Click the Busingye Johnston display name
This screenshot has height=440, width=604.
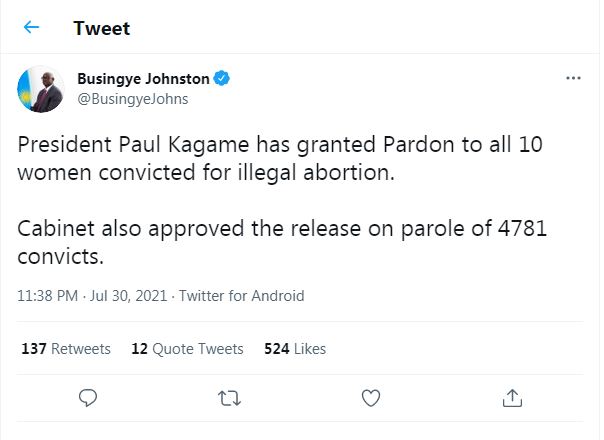[145, 78]
